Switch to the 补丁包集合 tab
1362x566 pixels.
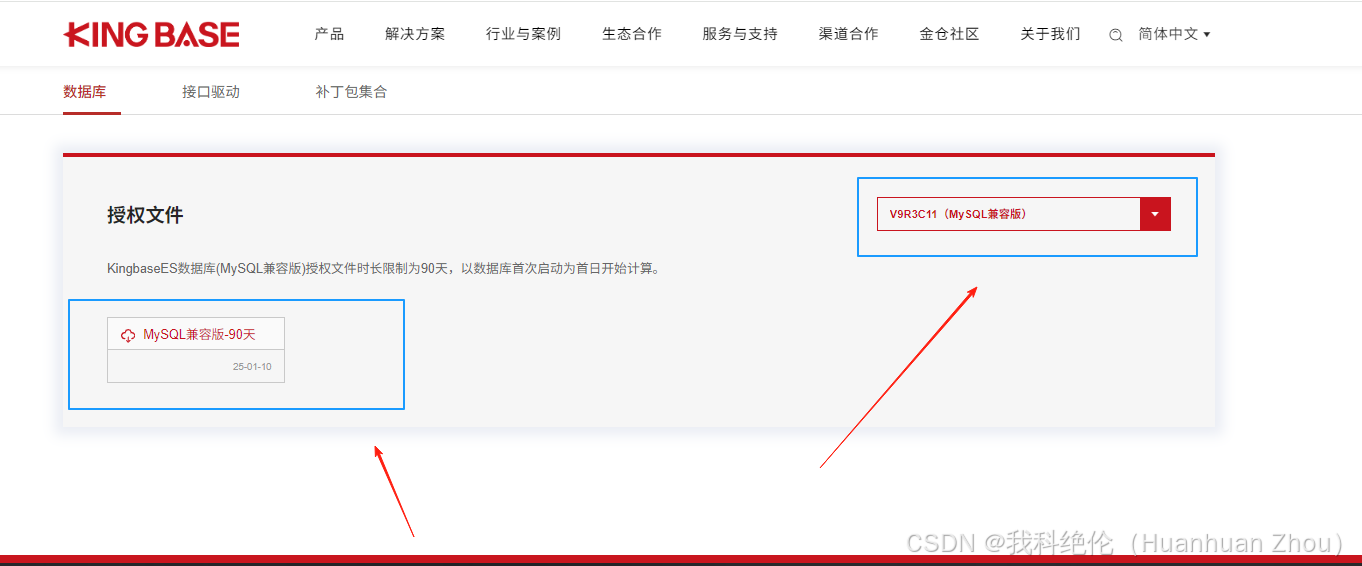pos(351,92)
